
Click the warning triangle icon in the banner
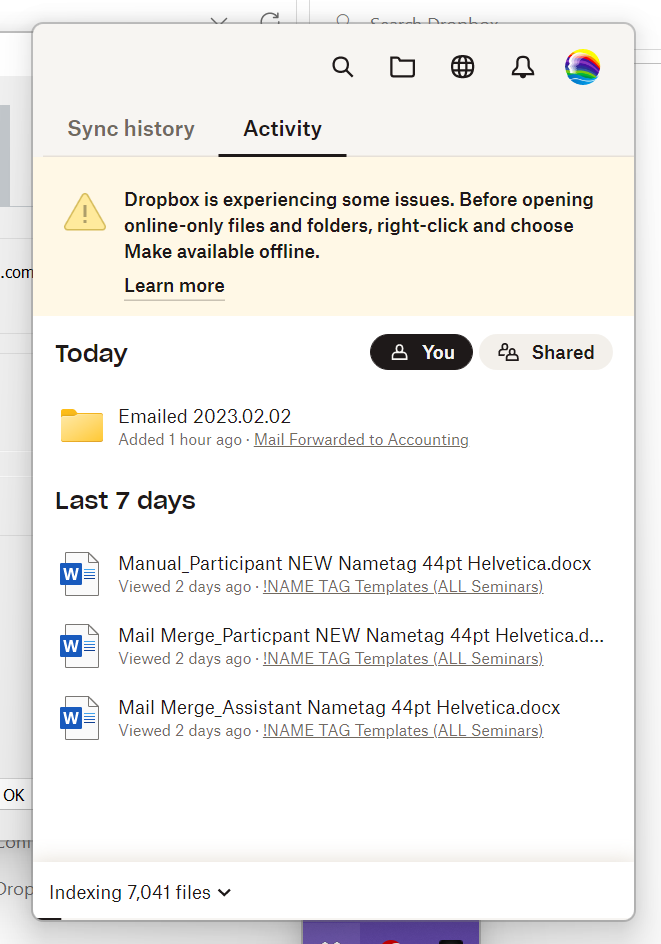tap(85, 211)
